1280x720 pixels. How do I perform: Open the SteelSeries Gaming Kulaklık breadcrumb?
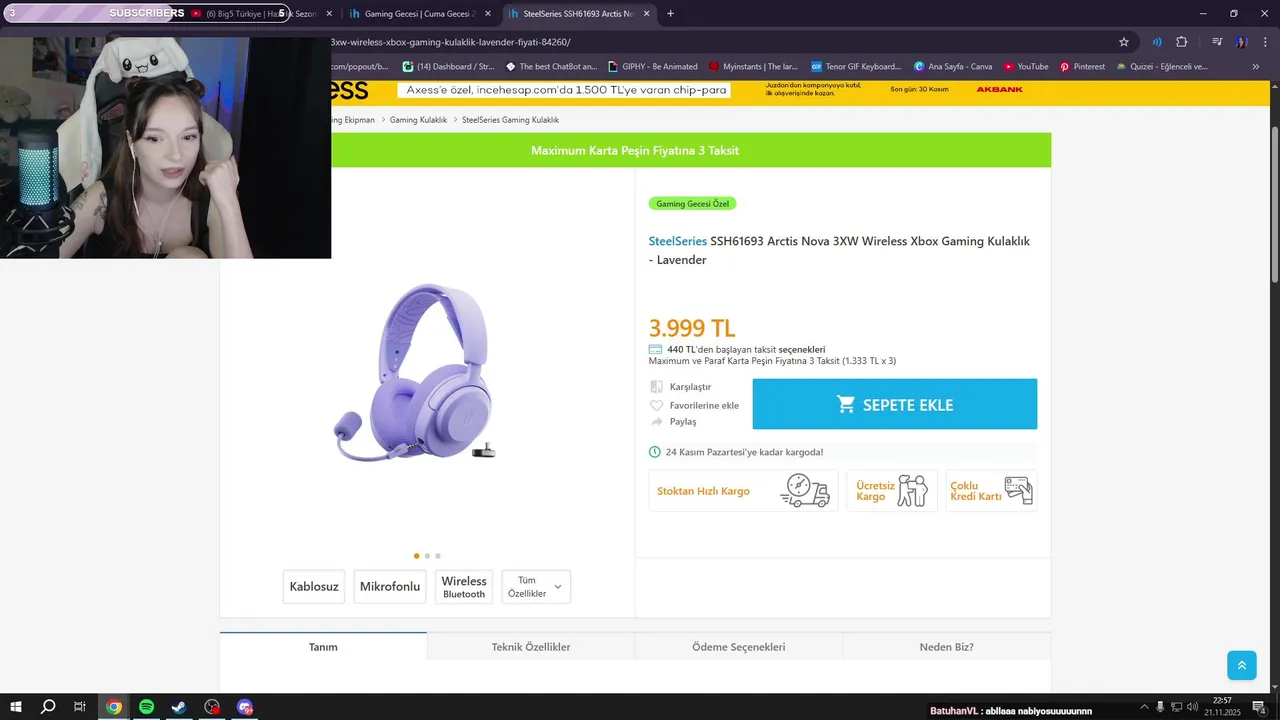[510, 120]
